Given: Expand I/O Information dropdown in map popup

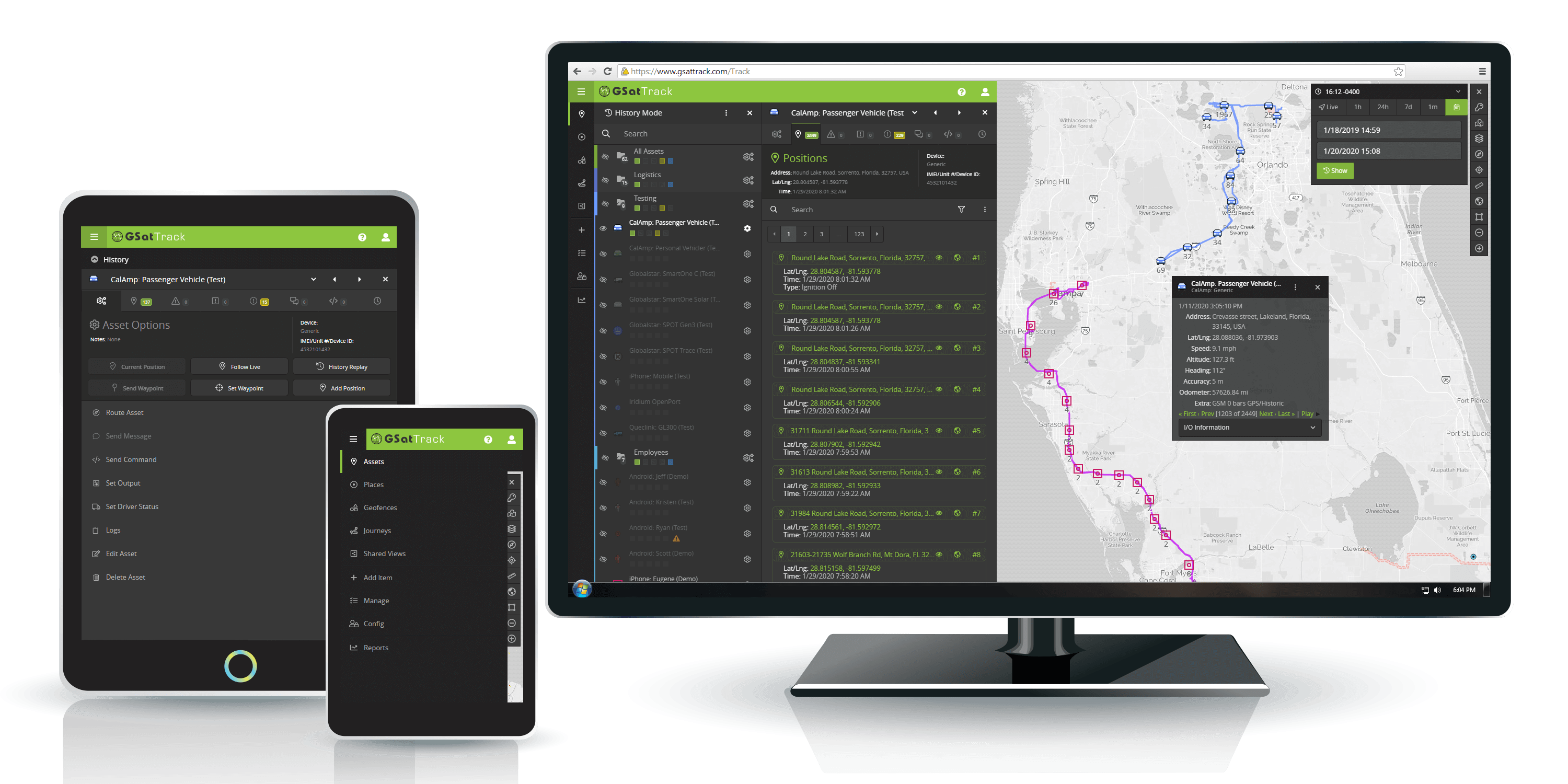Looking at the screenshot, I should 1250,428.
